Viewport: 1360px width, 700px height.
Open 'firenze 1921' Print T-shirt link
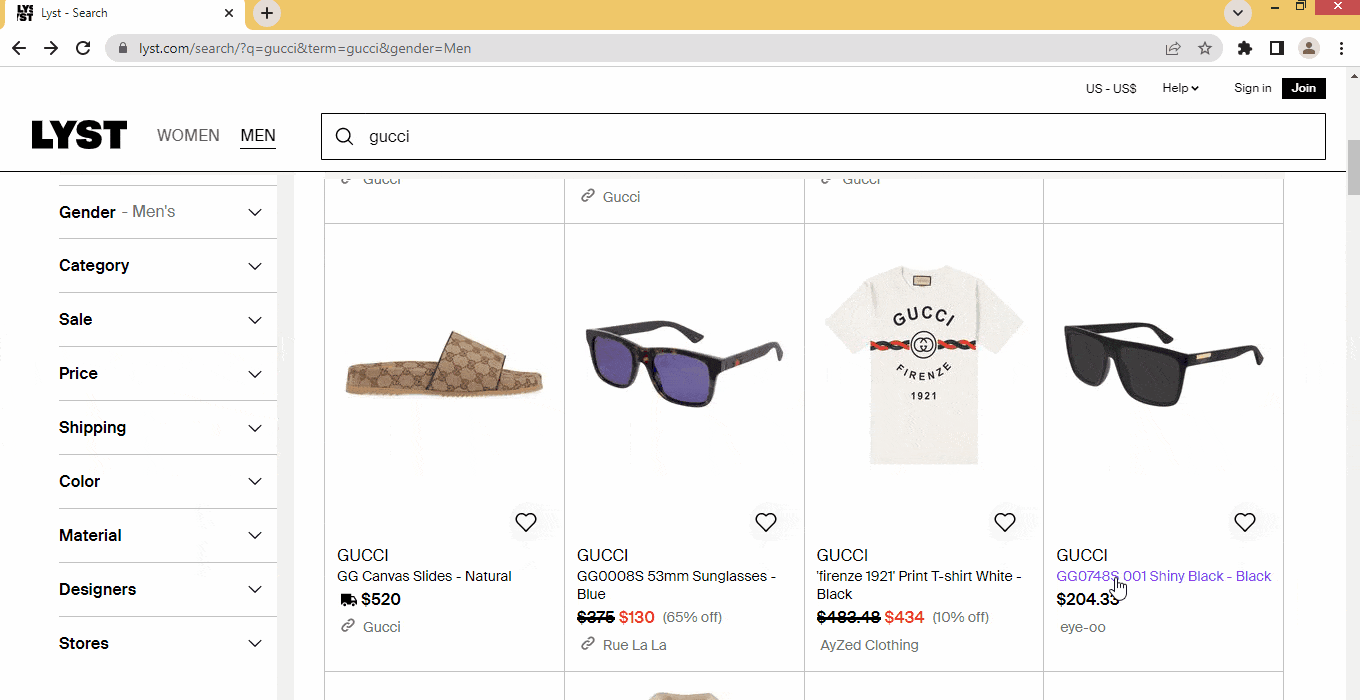click(x=919, y=585)
